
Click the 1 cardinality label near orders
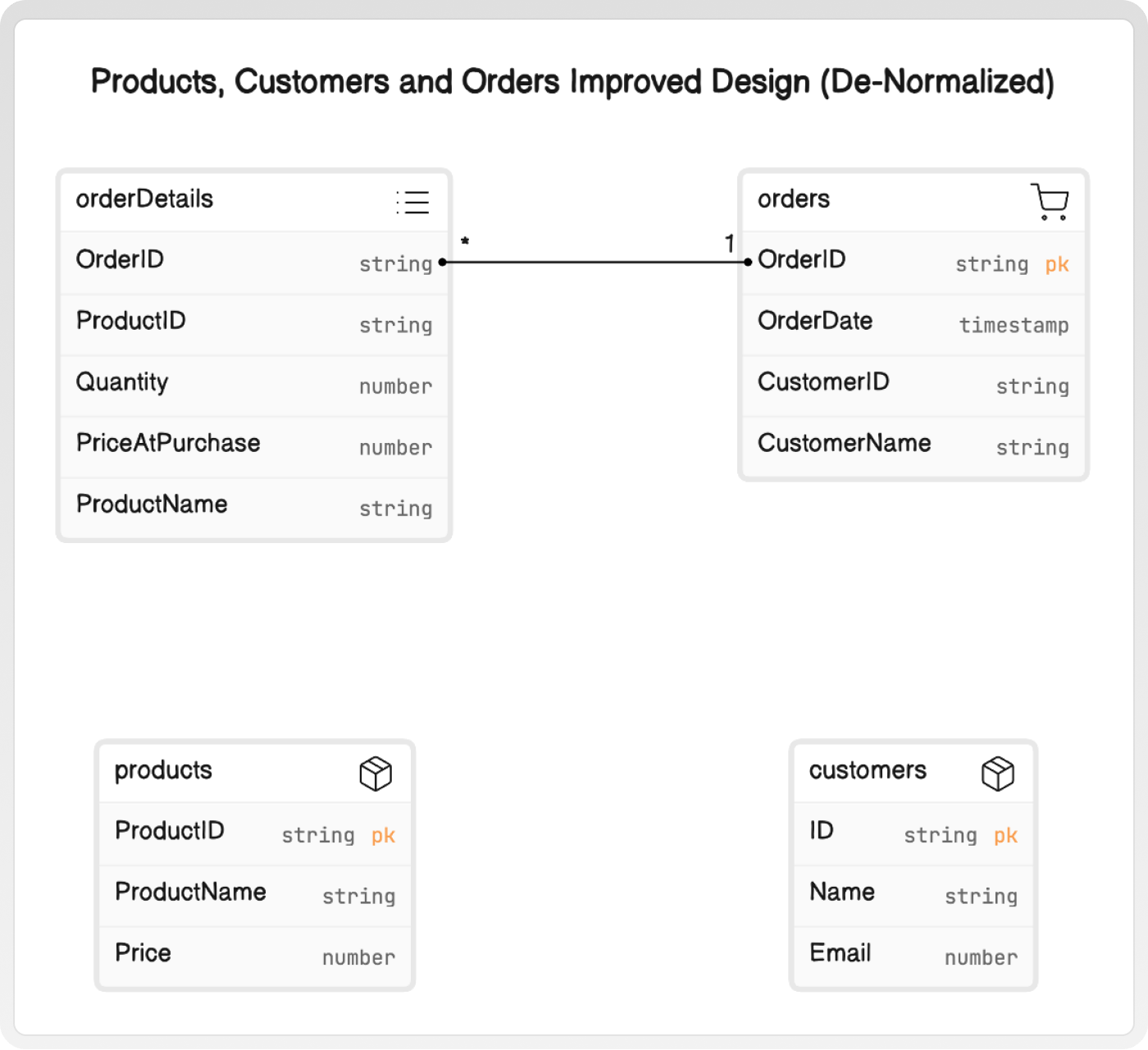point(729,244)
